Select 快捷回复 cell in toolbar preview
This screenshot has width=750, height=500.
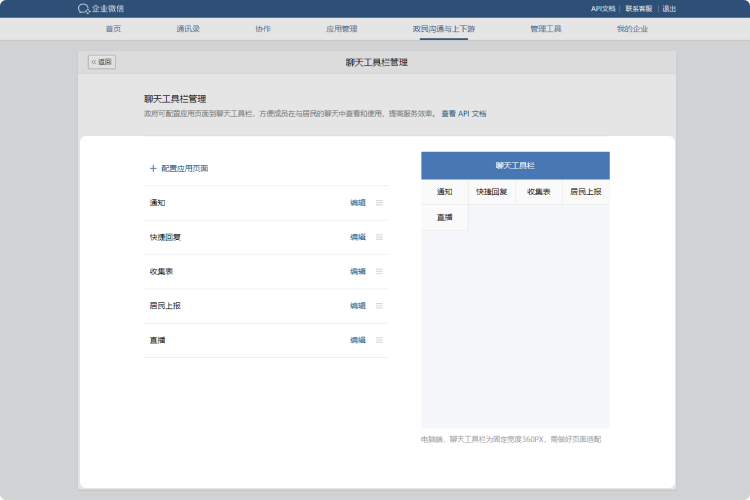(492, 192)
